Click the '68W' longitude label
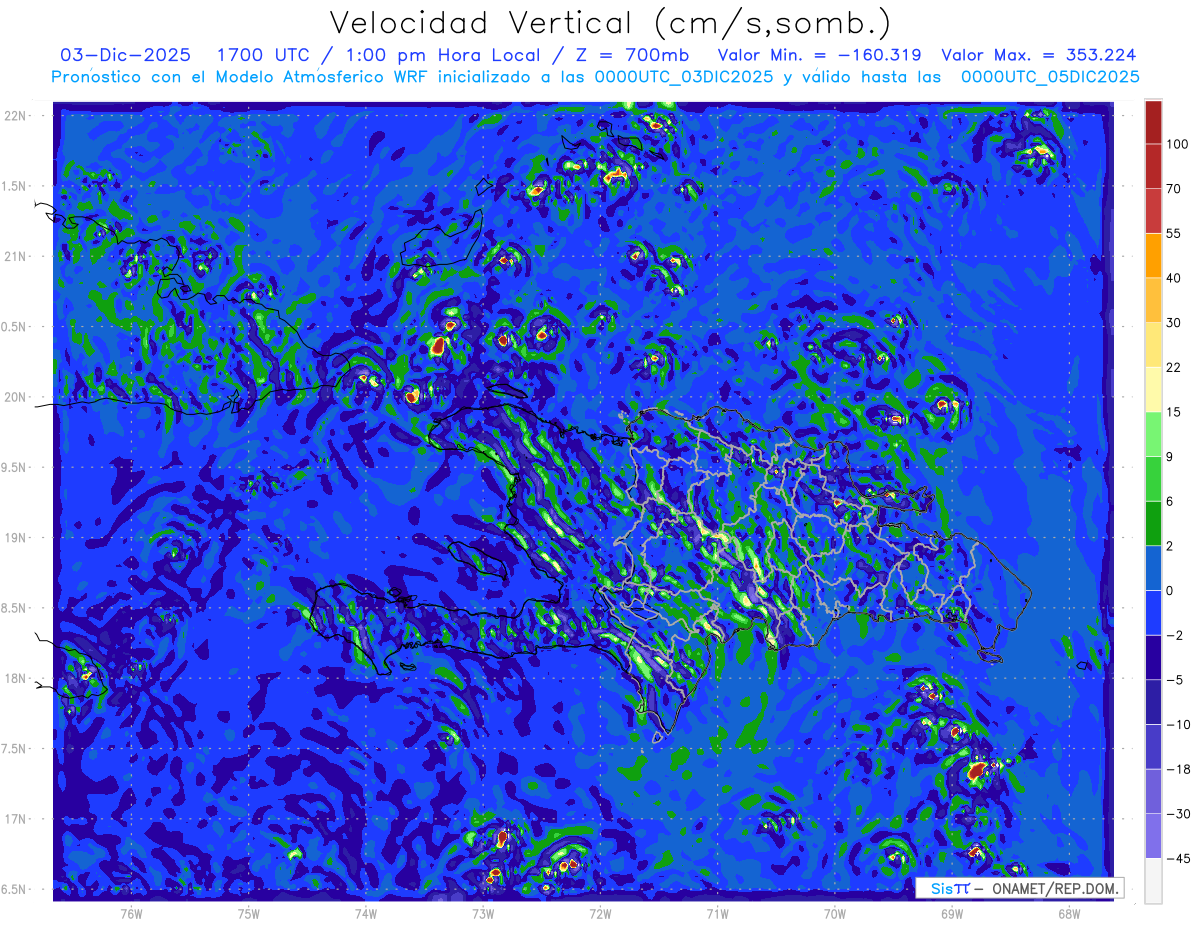The width and height of the screenshot is (1200, 927). point(1069,912)
